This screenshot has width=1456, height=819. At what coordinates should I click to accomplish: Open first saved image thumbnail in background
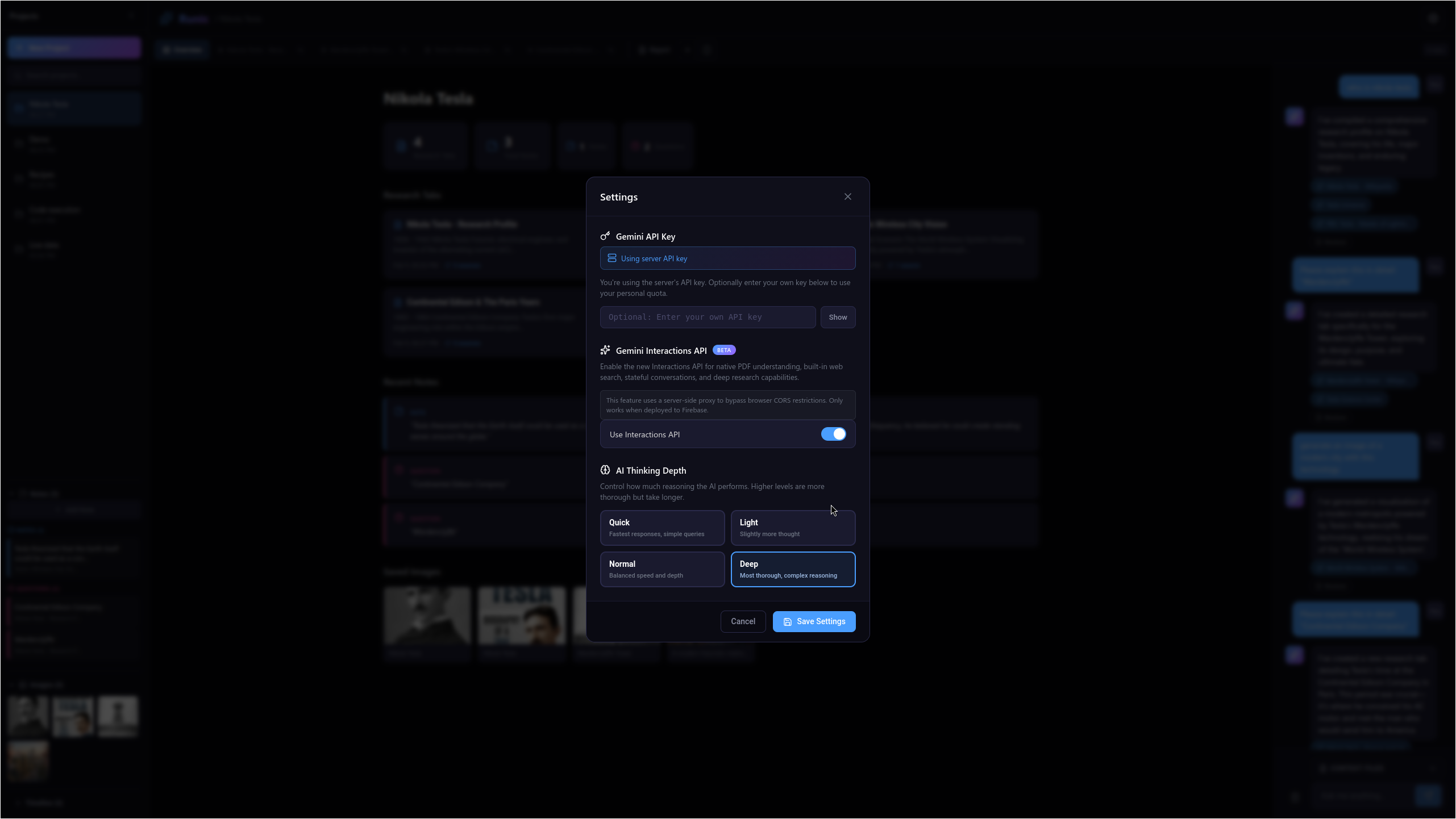tap(427, 616)
